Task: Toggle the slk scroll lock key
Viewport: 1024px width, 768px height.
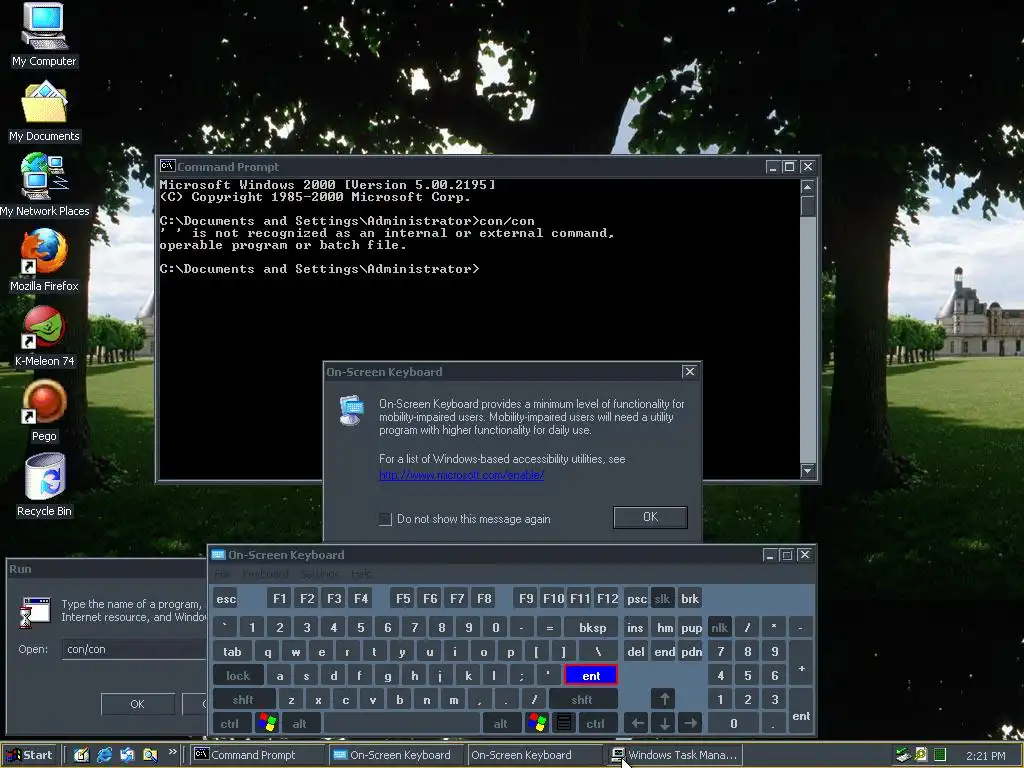Action: [x=662, y=599]
